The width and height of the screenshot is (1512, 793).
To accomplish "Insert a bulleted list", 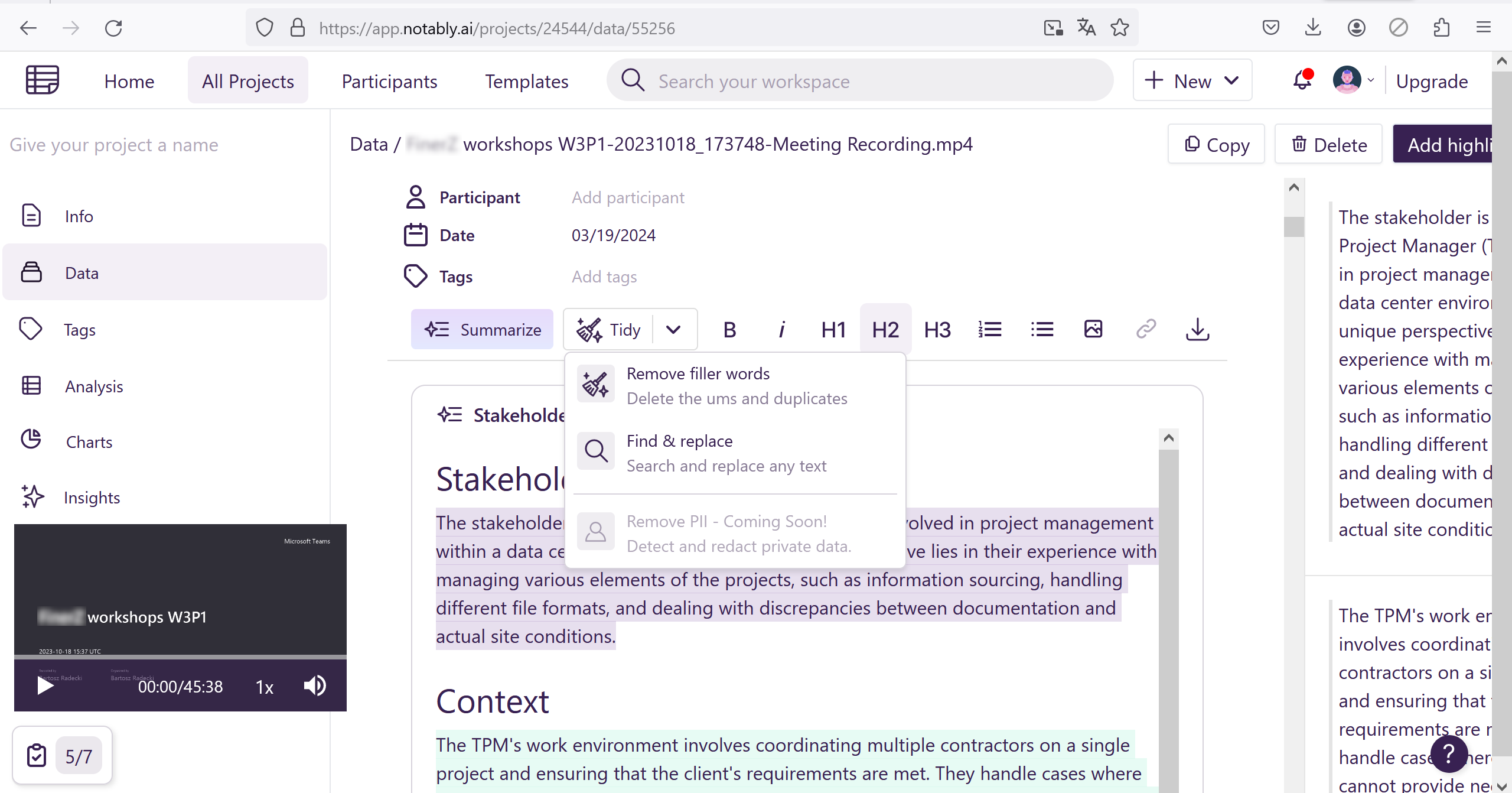I will 1042,329.
